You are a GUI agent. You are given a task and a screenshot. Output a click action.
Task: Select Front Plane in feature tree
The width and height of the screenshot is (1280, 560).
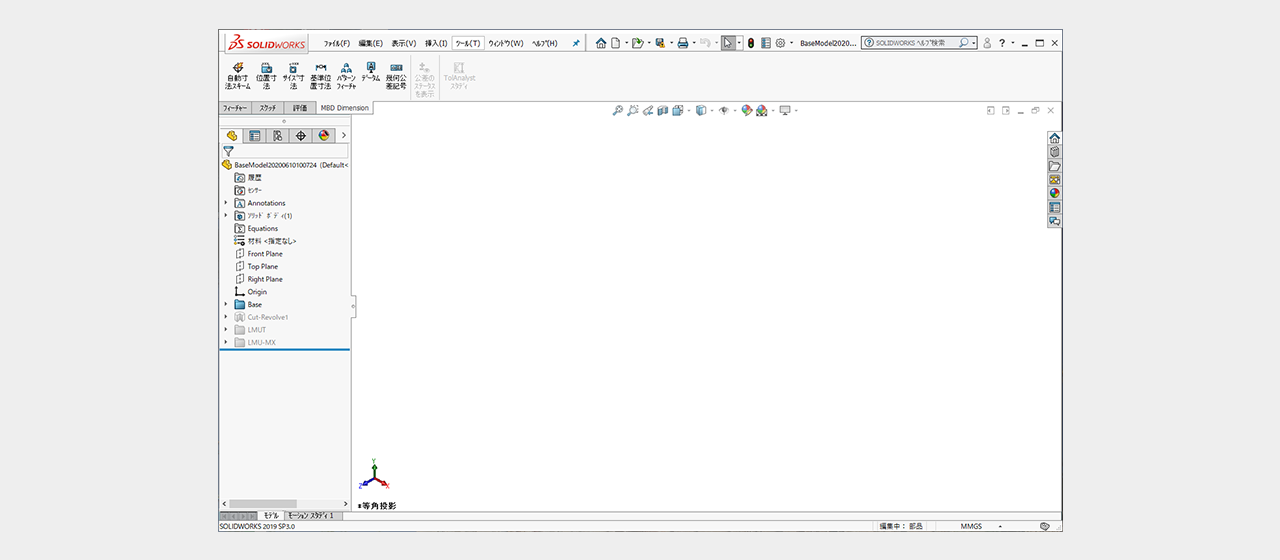tap(265, 254)
